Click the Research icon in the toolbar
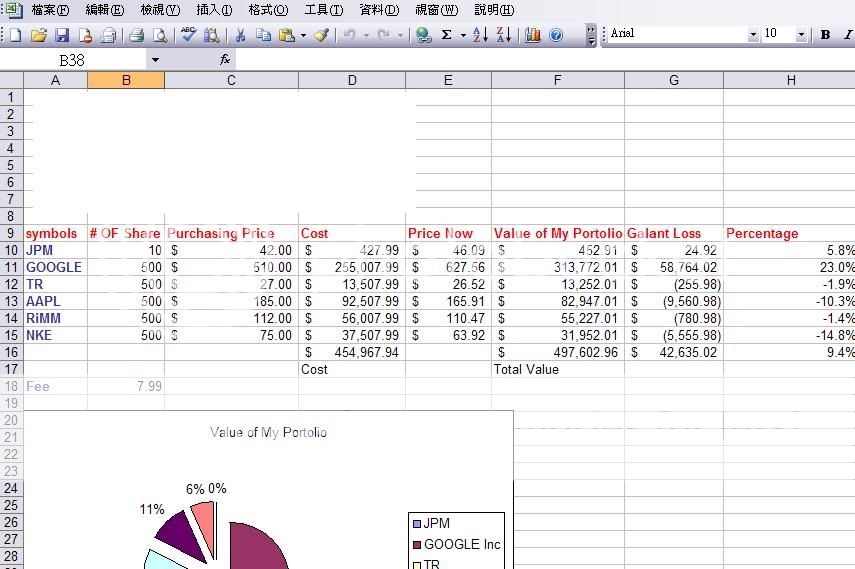 (x=212, y=35)
